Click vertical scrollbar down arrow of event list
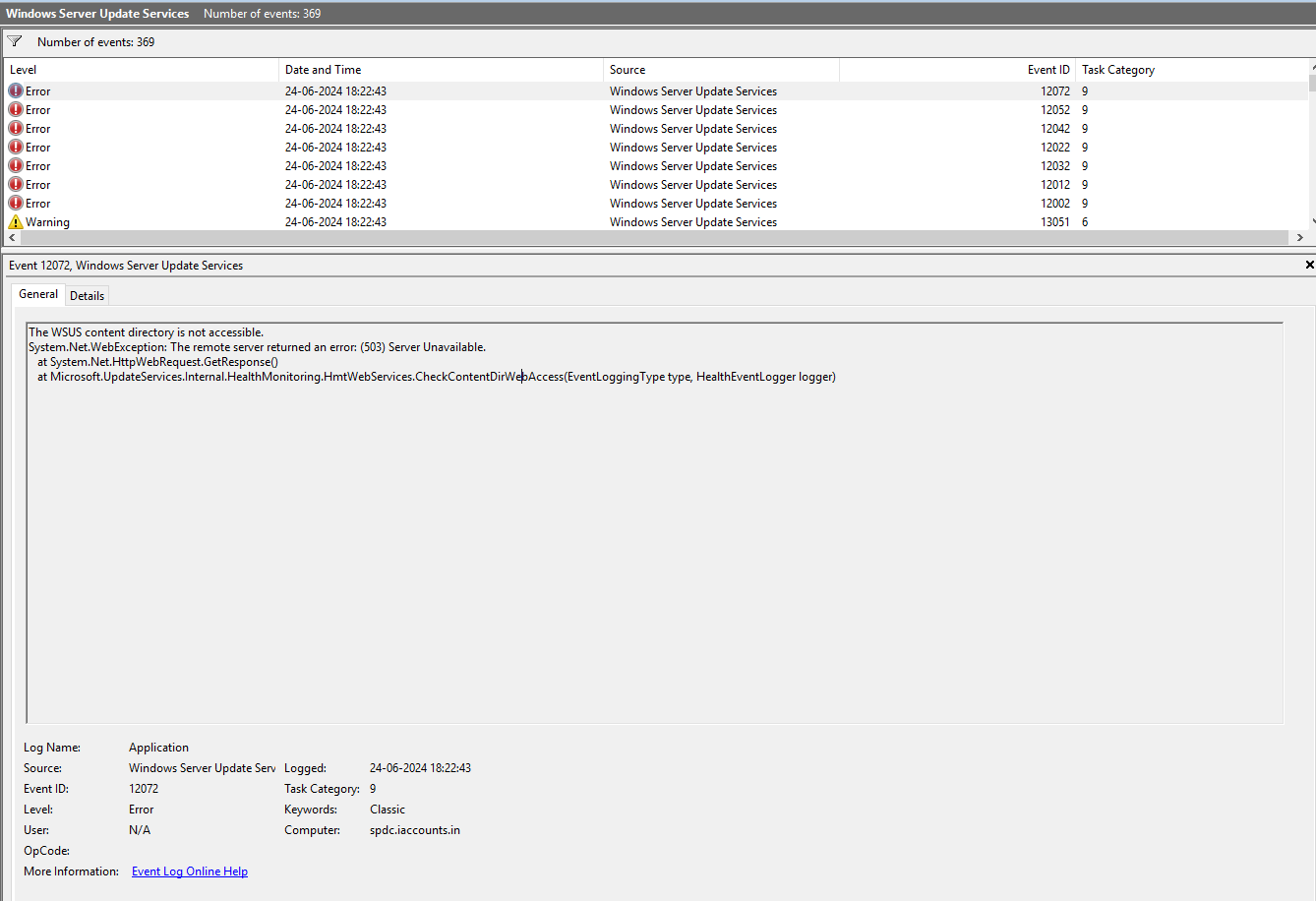1316x901 pixels. point(1313,222)
